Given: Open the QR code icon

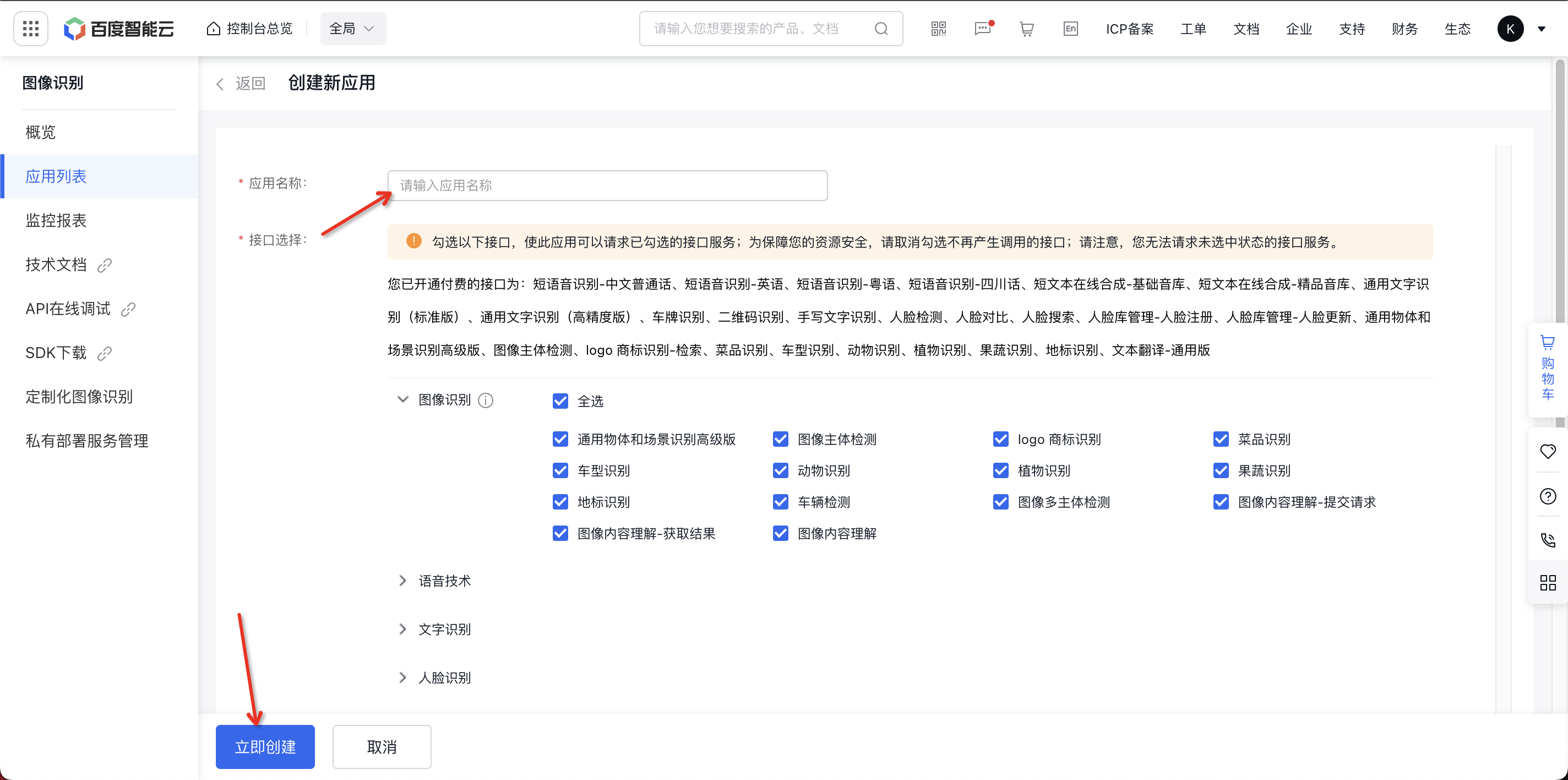Looking at the screenshot, I should tap(938, 29).
